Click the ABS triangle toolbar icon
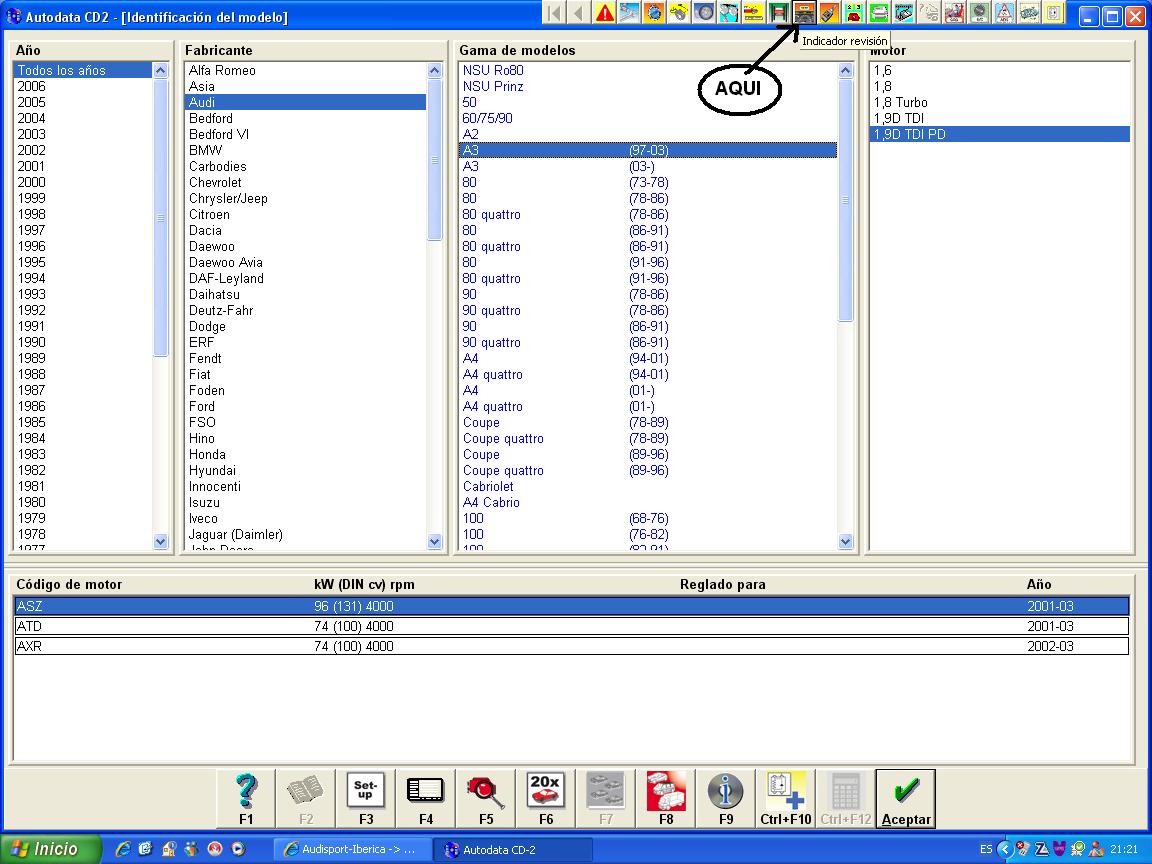 click(1004, 13)
